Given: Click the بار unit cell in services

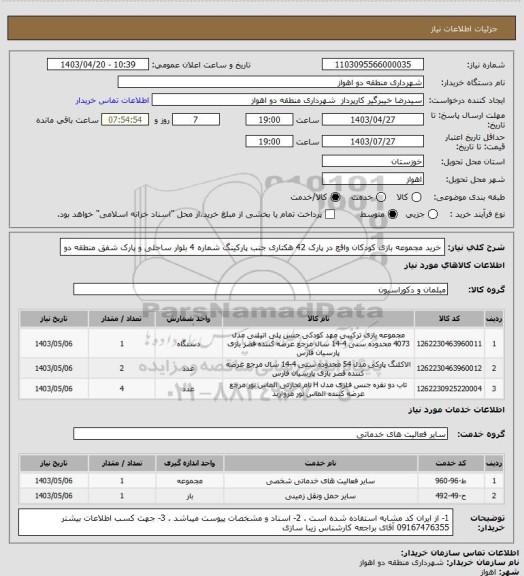Looking at the screenshot, I should [x=189, y=496].
